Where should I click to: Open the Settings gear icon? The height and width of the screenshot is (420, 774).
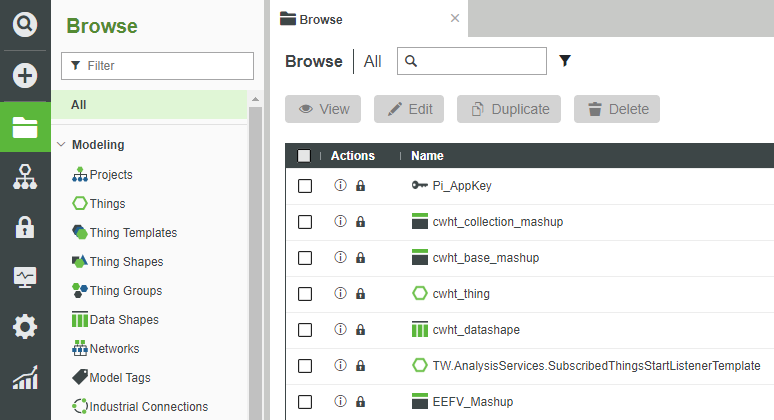(x=25, y=327)
